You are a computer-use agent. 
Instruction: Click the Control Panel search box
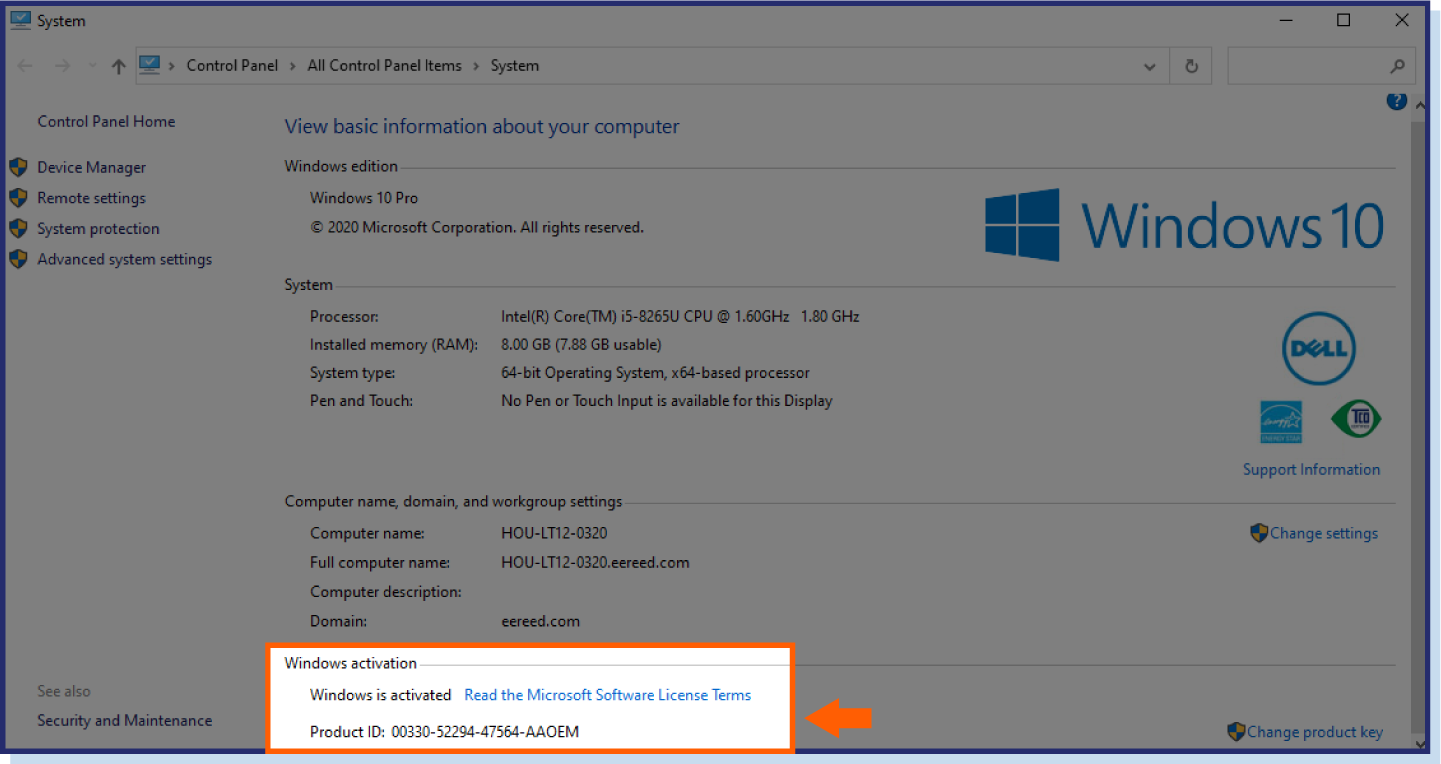point(1321,66)
